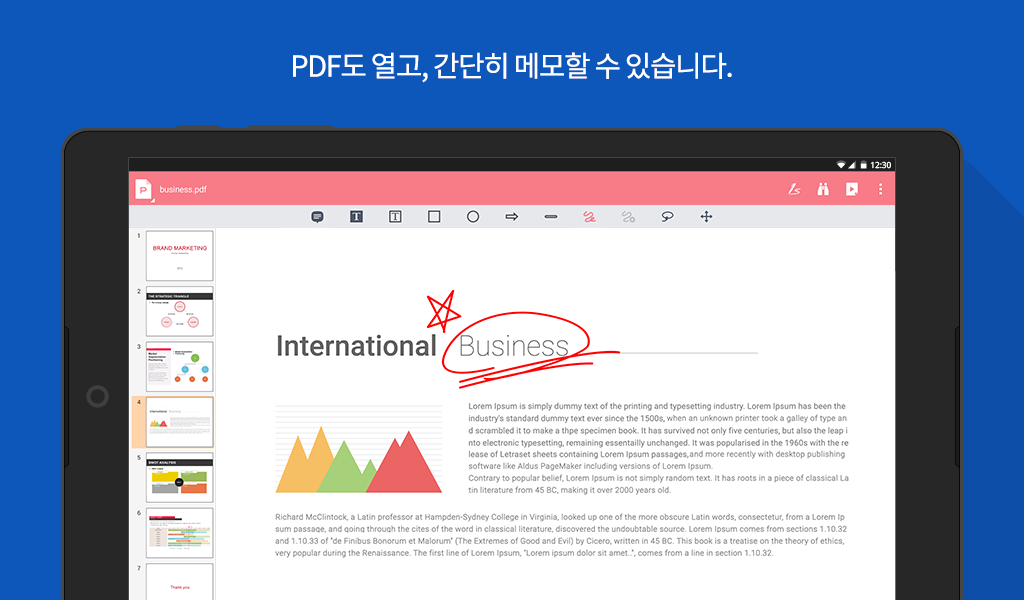1024x600 pixels.
Task: Click the word International in heading
Action: [356, 346]
